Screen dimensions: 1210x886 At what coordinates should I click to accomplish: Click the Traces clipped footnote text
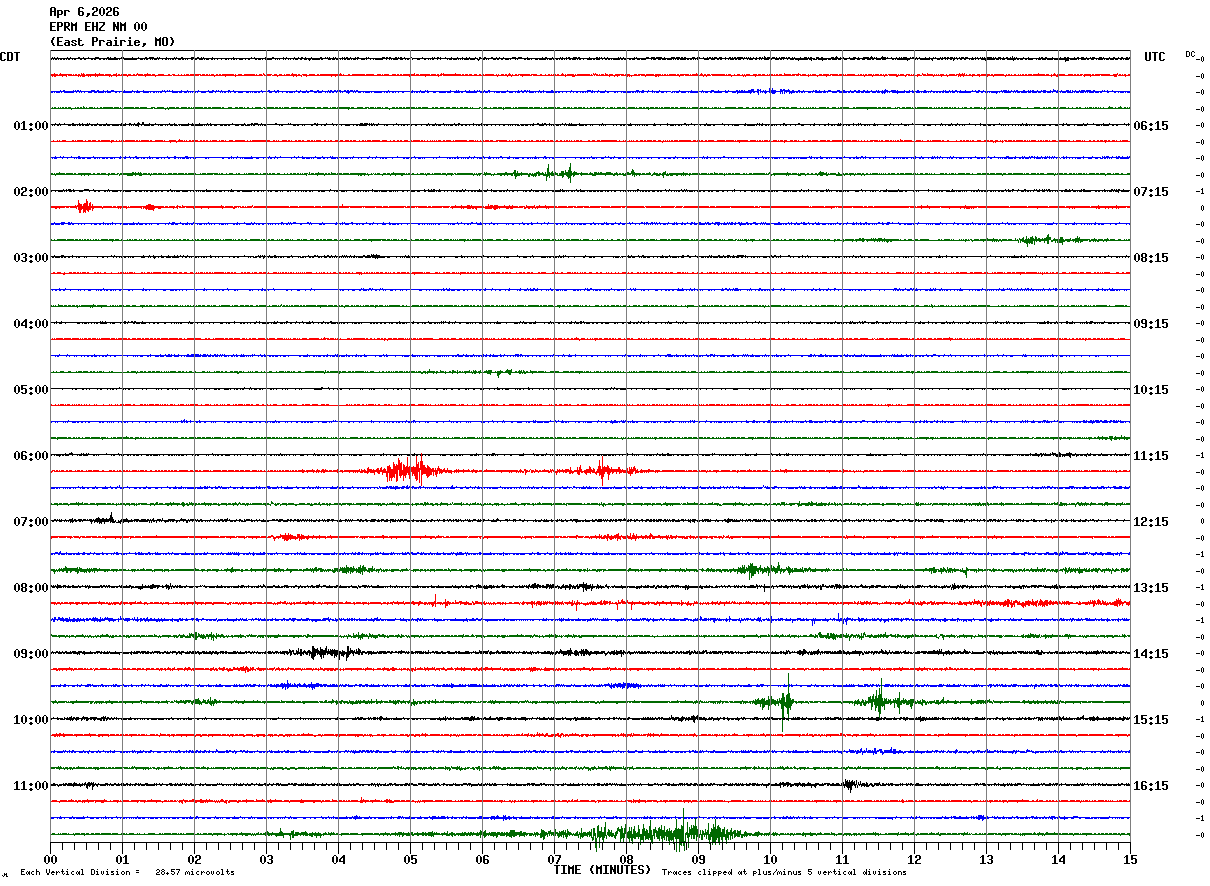click(x=784, y=873)
